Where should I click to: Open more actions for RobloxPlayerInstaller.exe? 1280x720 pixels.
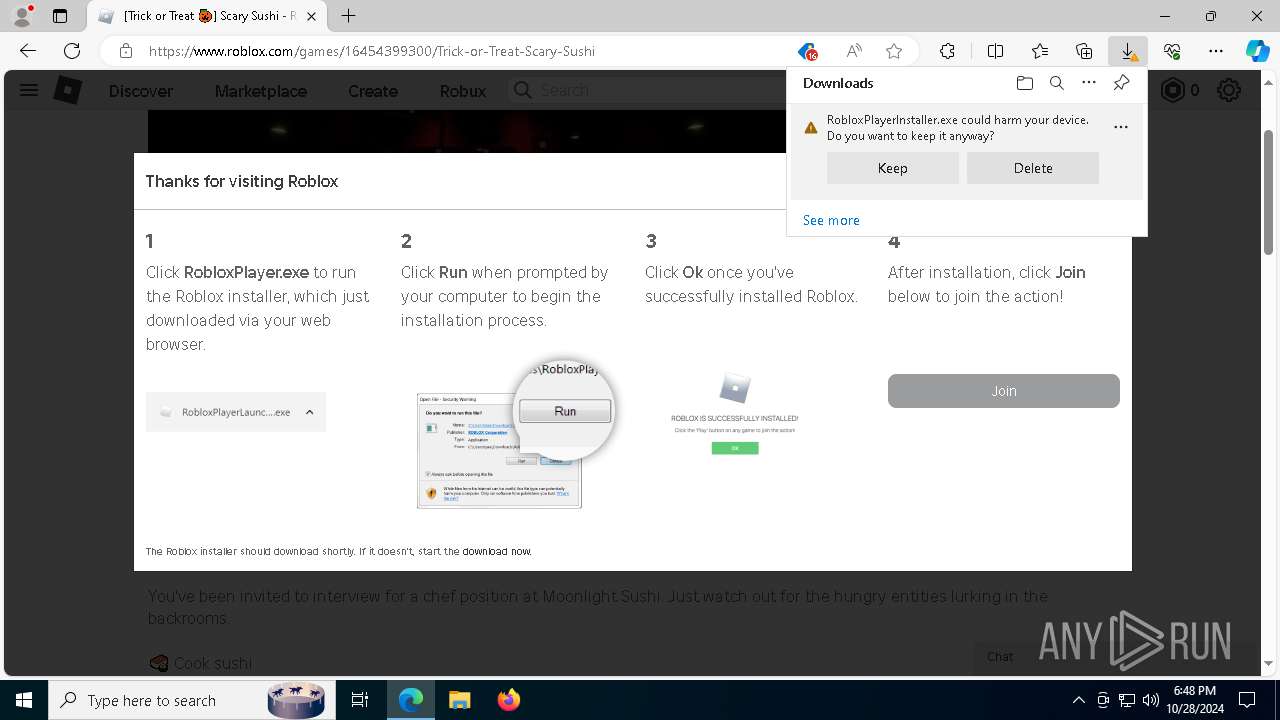[x=1121, y=127]
